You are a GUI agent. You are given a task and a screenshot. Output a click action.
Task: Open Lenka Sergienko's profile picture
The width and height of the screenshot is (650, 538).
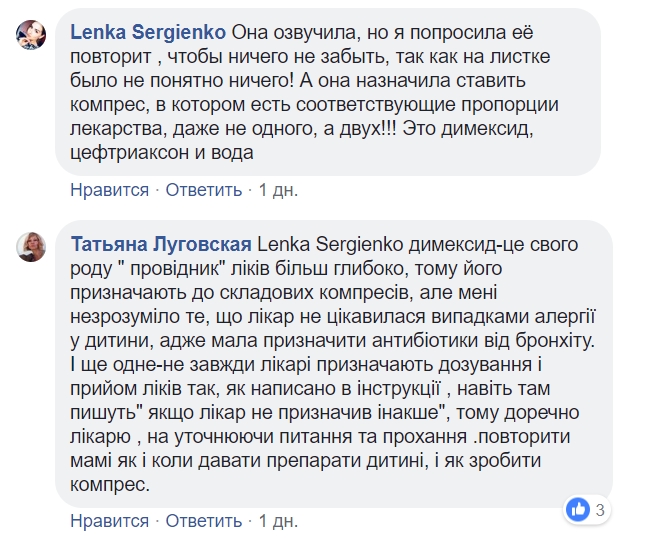[x=32, y=35]
